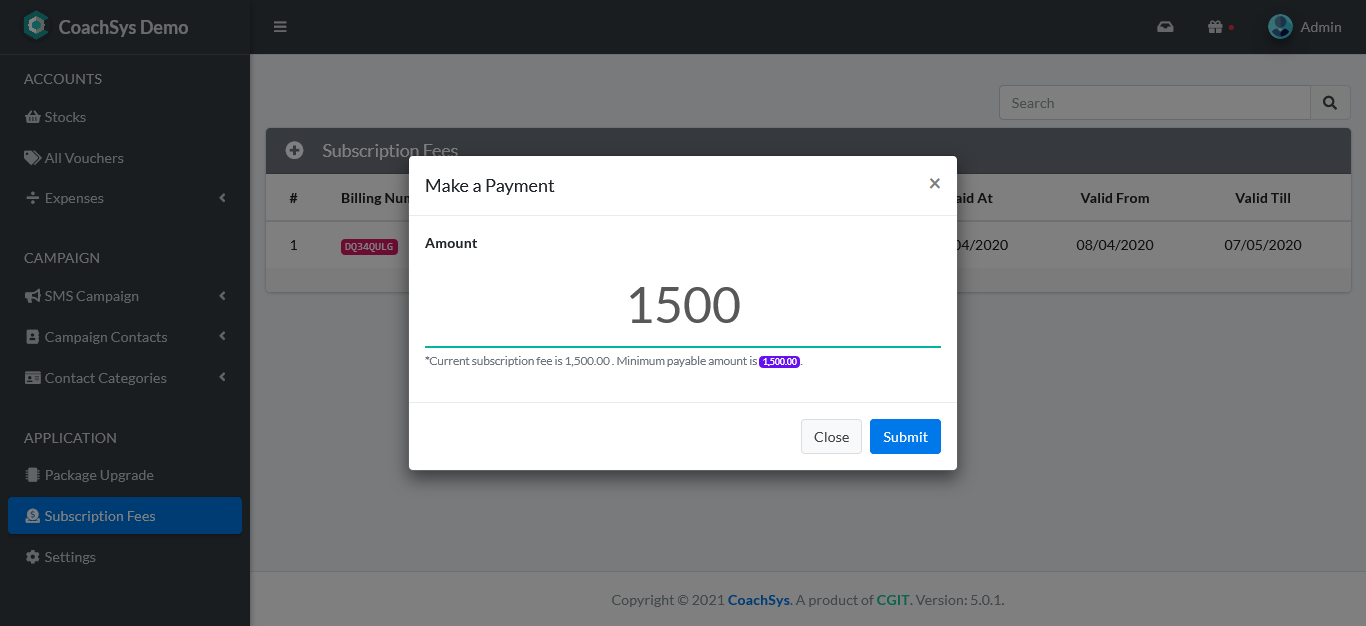Open Stocks in the sidebar
This screenshot has height=626, width=1366.
click(65, 117)
